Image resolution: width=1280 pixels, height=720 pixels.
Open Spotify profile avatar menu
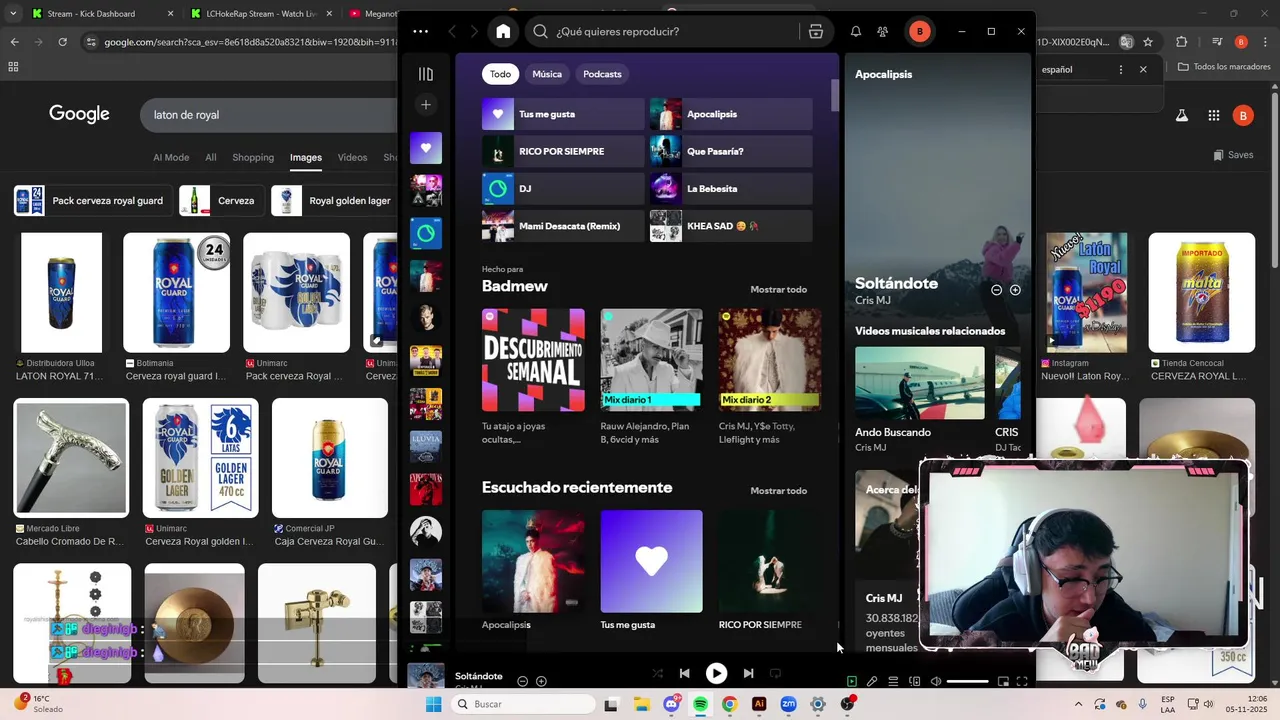pyautogui.click(x=919, y=31)
